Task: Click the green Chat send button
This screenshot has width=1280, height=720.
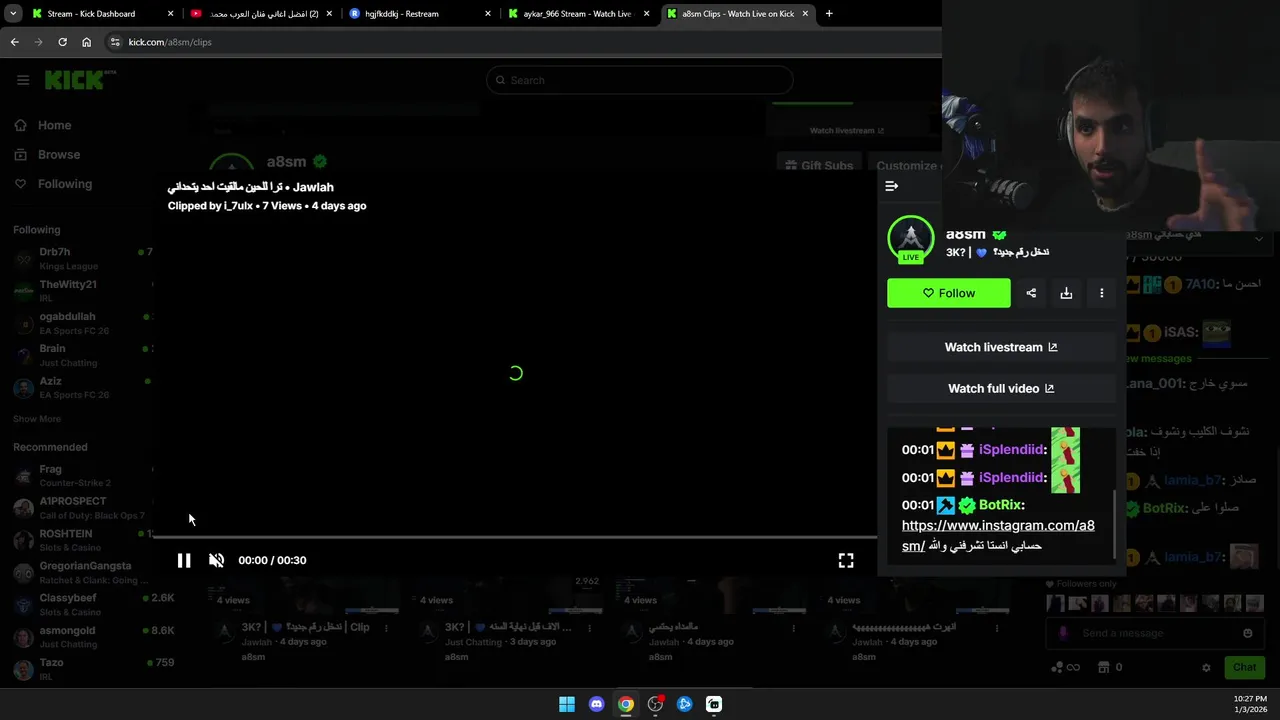Action: [x=1245, y=667]
